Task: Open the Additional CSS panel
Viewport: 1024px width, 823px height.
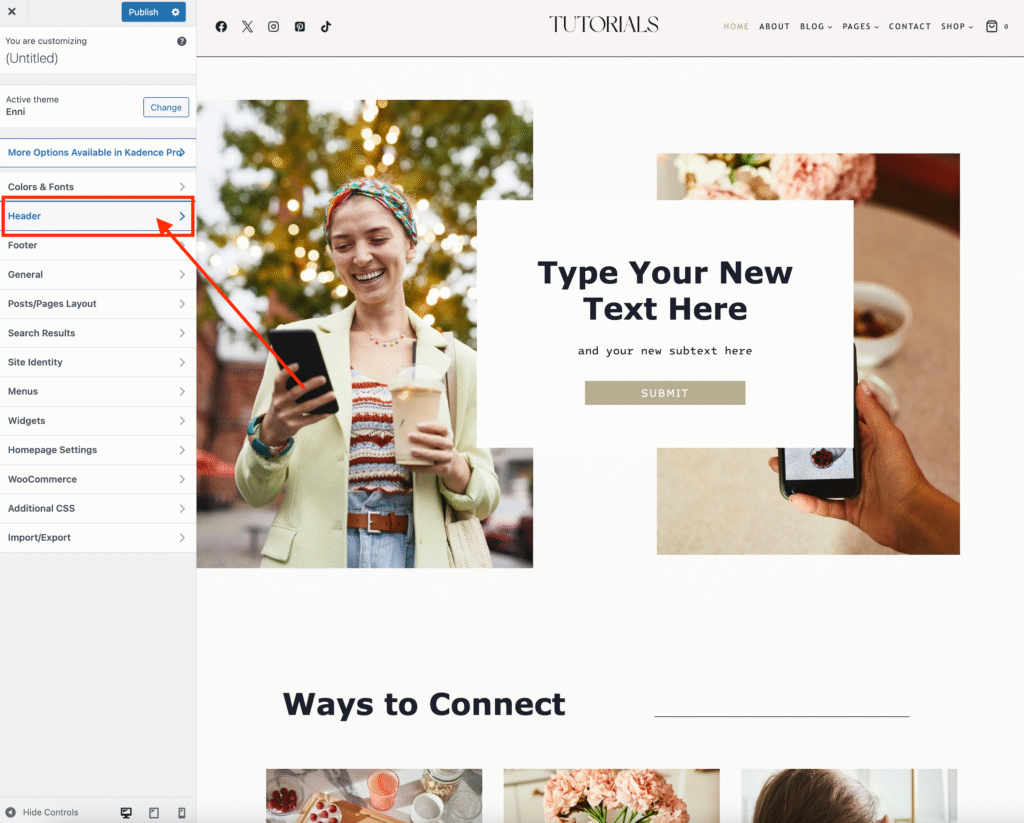Action: click(97, 508)
